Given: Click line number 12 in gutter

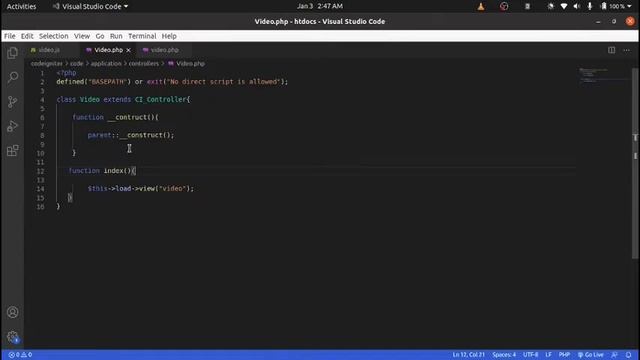Looking at the screenshot, I should (40, 171).
